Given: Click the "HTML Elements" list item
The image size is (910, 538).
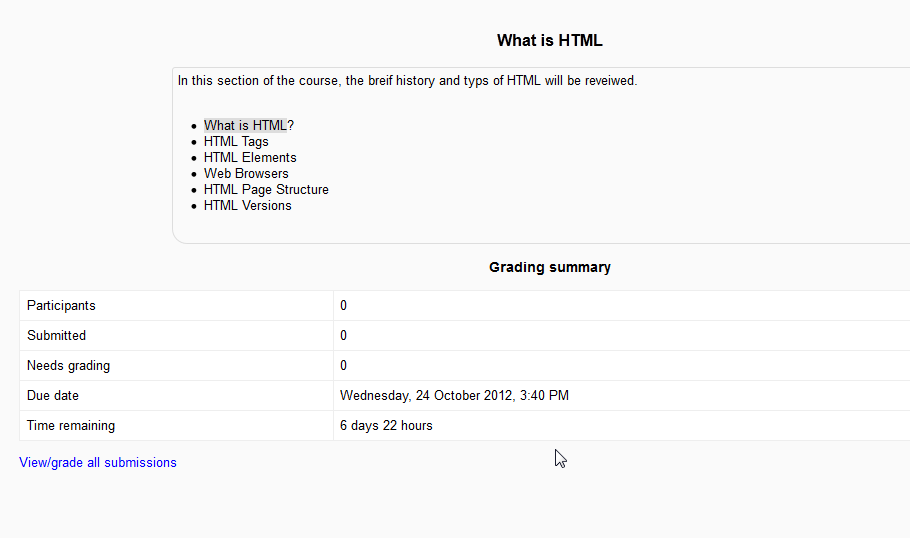Looking at the screenshot, I should (x=250, y=158).
